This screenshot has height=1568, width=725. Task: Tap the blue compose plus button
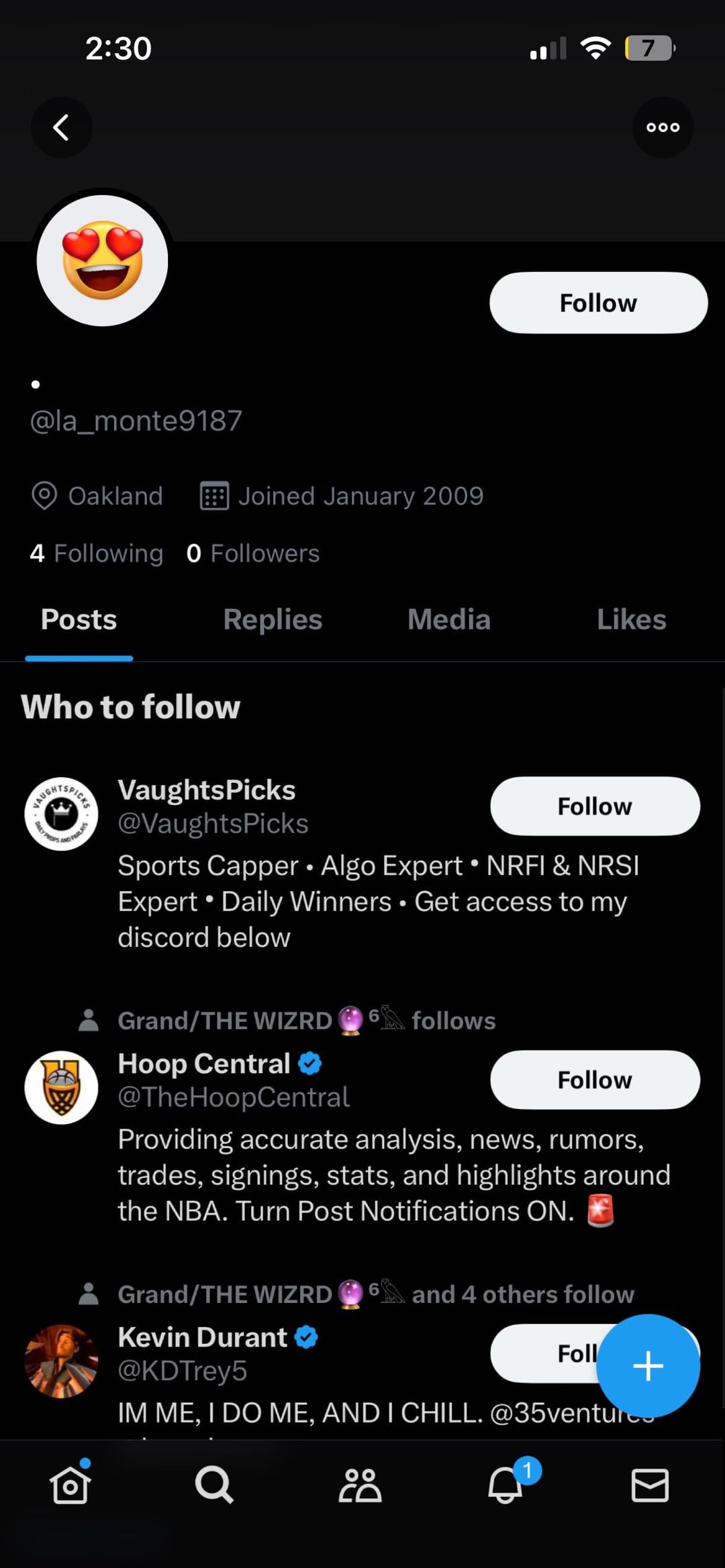point(648,1366)
